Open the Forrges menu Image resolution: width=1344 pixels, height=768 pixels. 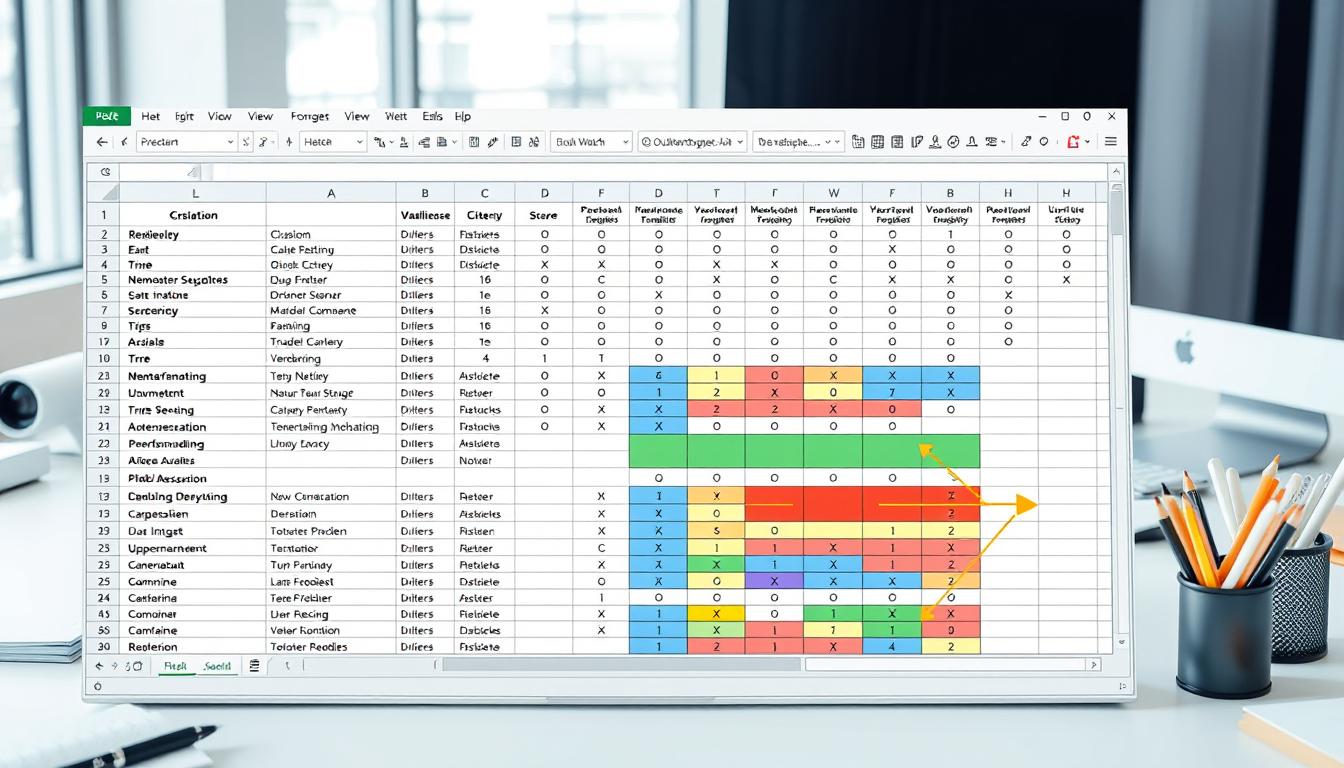pos(310,116)
